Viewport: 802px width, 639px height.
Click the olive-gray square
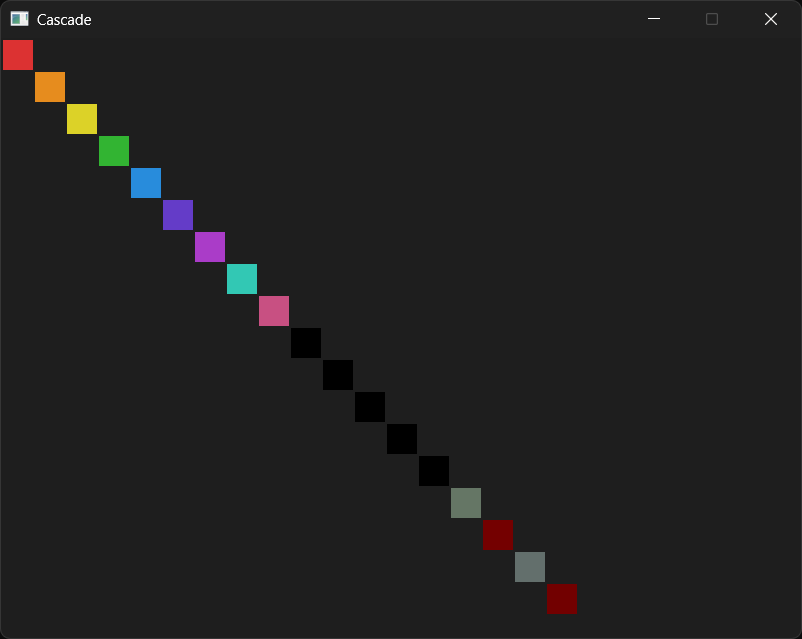coord(466,503)
